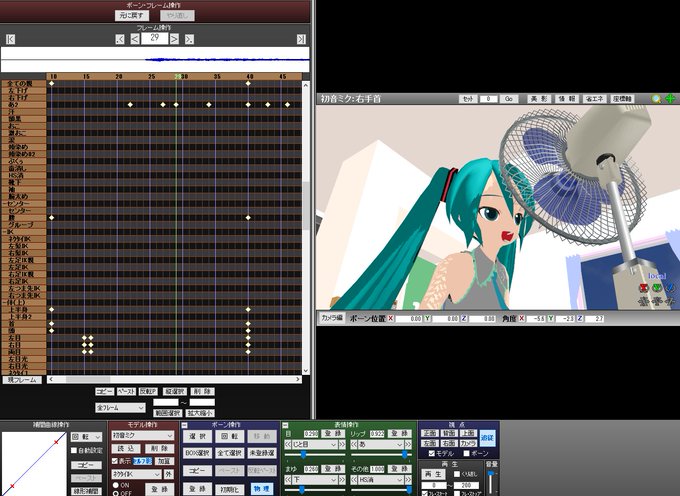Click the green Y-axis rotate icon

tap(657, 288)
